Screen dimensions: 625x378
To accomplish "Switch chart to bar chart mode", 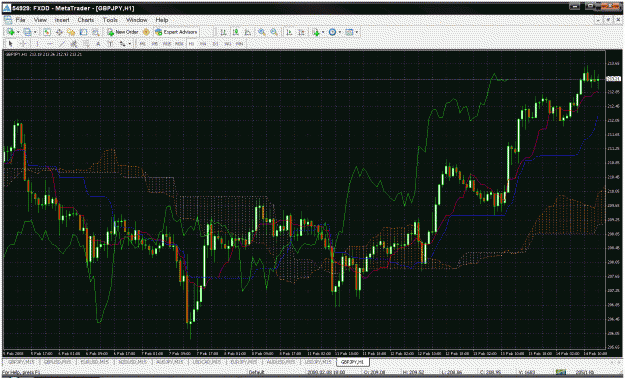I will tap(224, 32).
